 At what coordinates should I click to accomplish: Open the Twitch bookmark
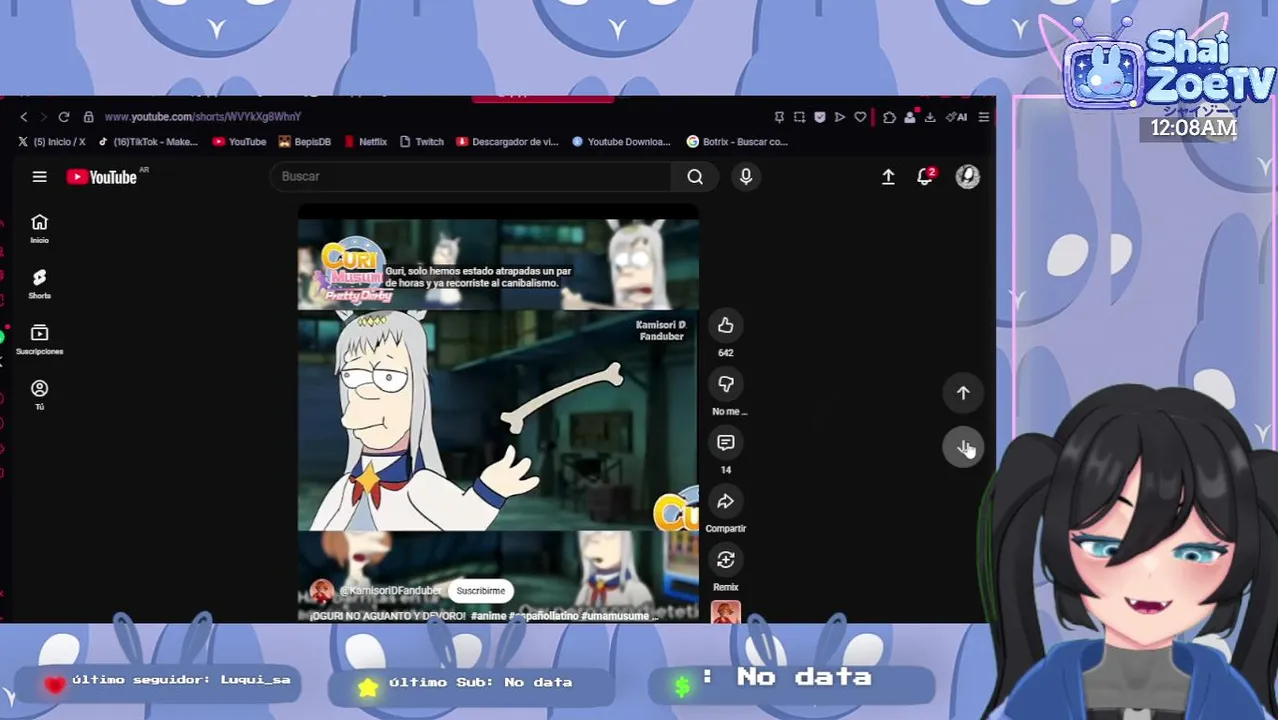coord(421,142)
